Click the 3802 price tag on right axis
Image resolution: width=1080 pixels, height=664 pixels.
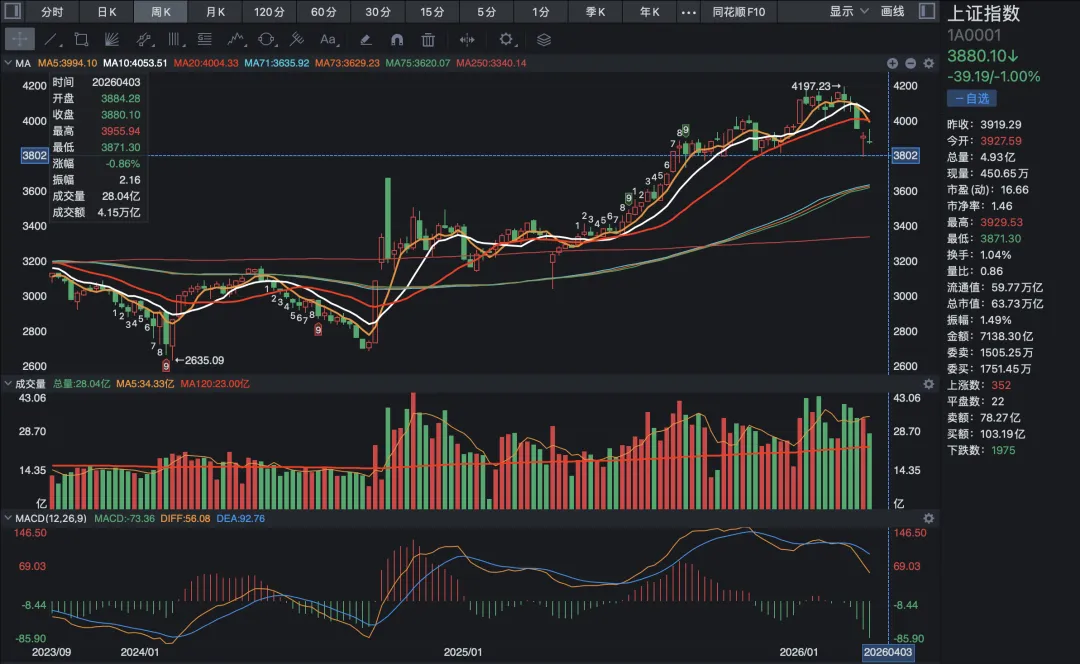905,156
